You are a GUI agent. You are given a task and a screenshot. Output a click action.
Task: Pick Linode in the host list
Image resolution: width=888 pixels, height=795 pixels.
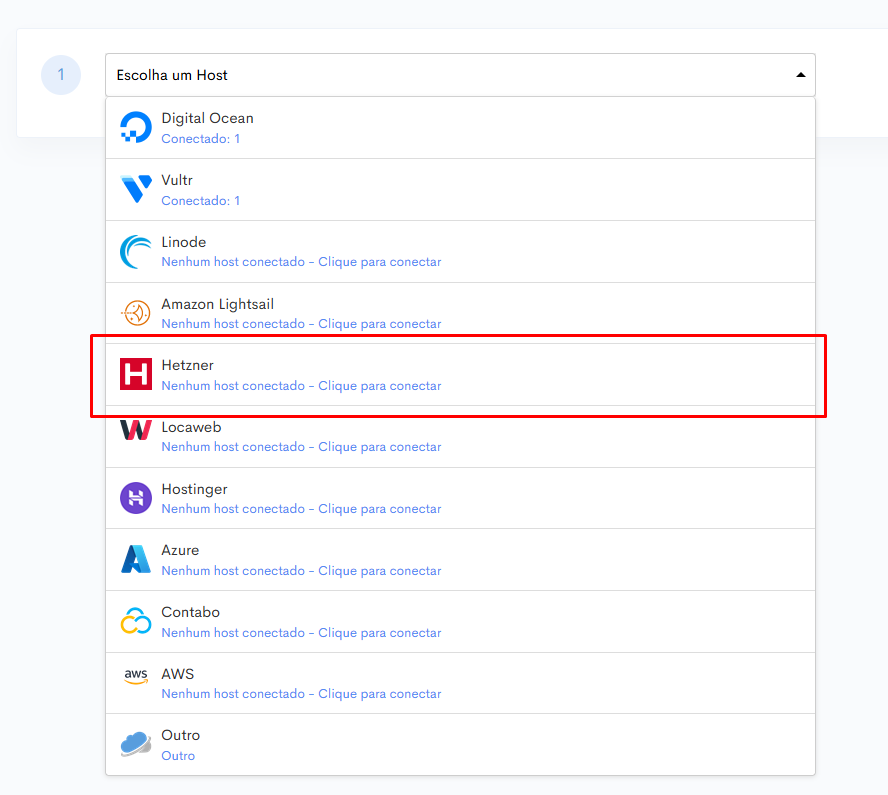pos(183,242)
